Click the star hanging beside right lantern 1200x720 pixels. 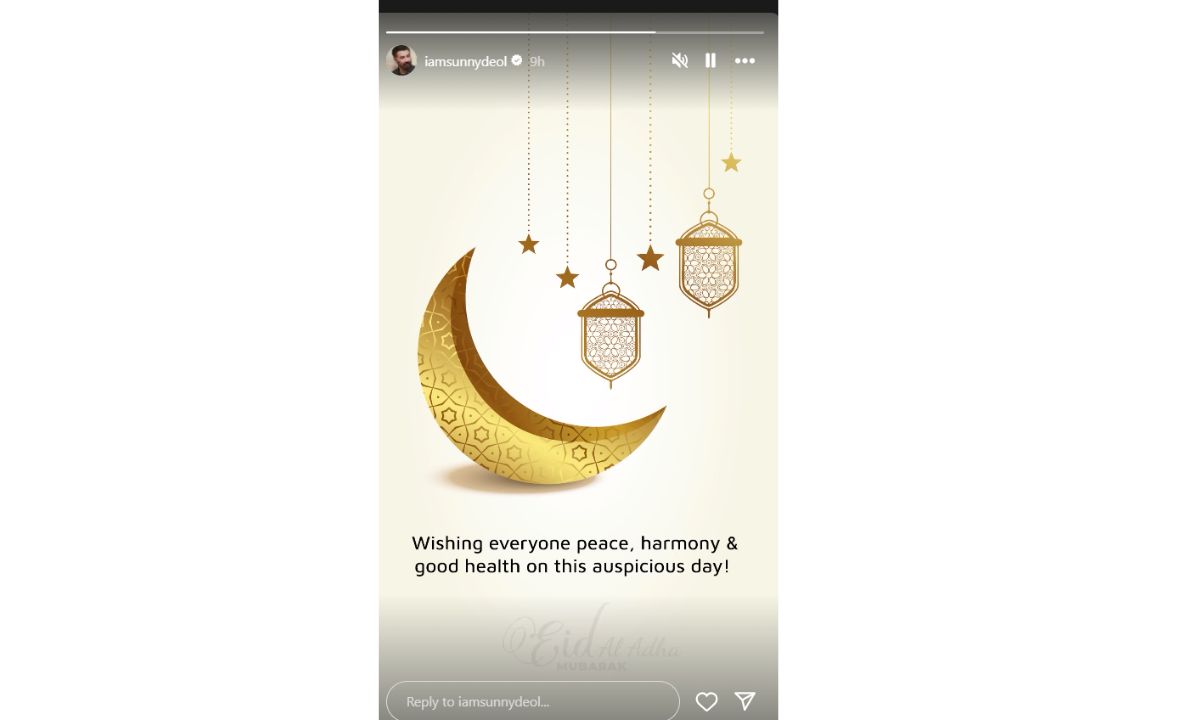click(650, 258)
